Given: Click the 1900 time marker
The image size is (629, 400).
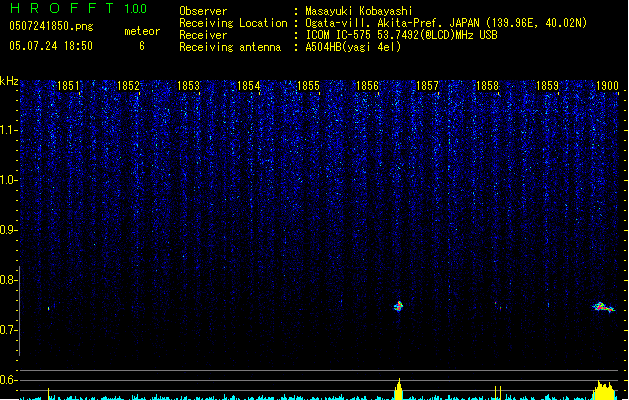Looking at the screenshot, I should 607,86.
